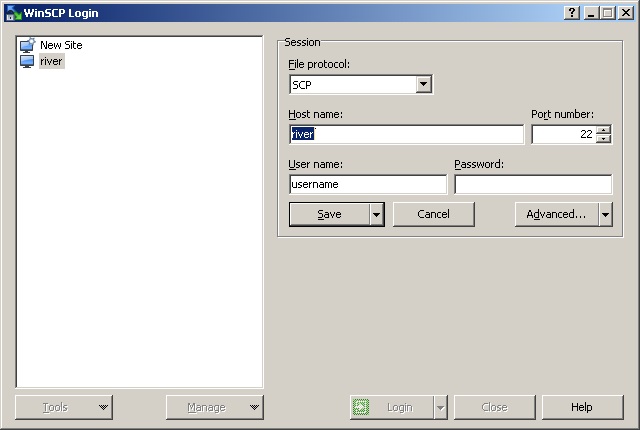The height and width of the screenshot is (430, 640).
Task: Increase port number with up arrow
Action: tap(603, 130)
